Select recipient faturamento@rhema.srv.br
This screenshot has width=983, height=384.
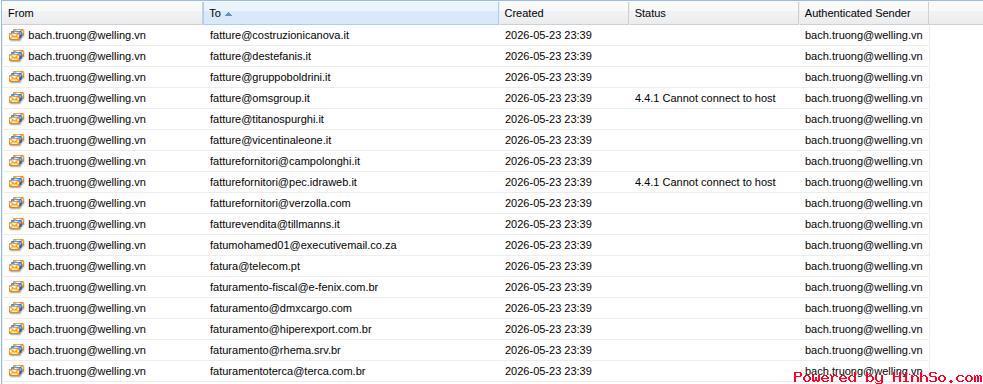tap(275, 350)
